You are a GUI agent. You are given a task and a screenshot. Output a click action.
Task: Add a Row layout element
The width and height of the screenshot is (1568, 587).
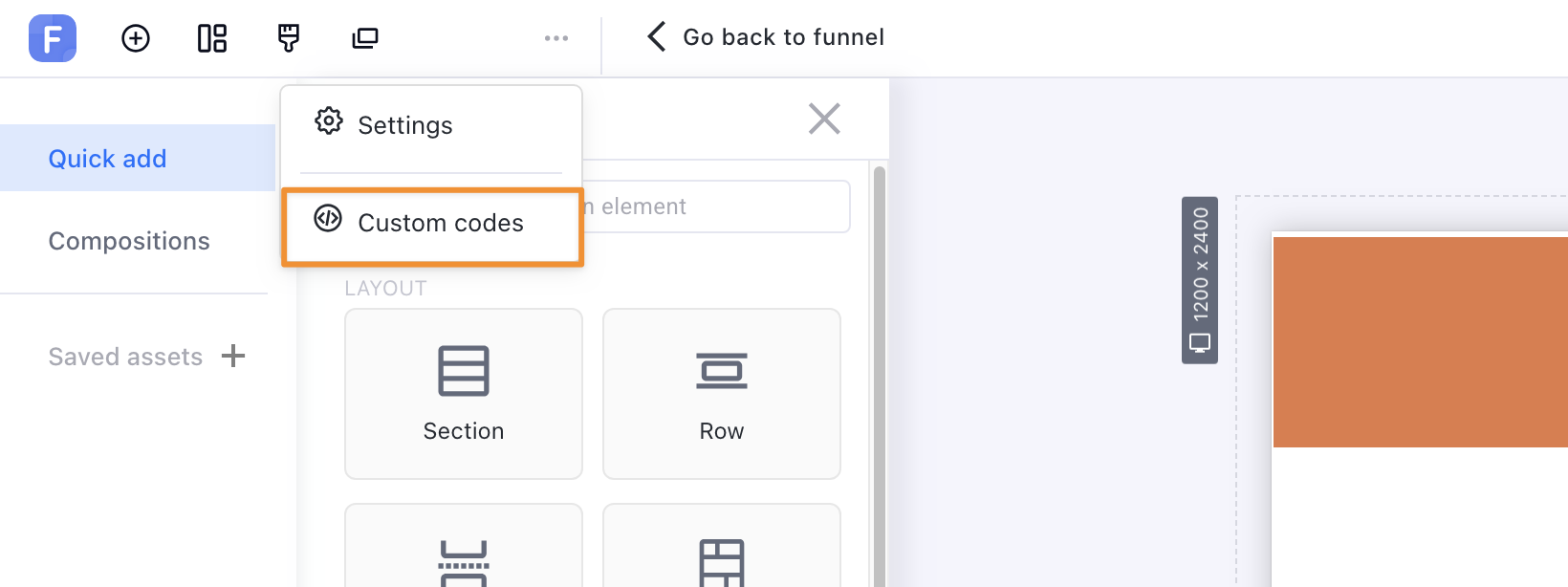[722, 393]
